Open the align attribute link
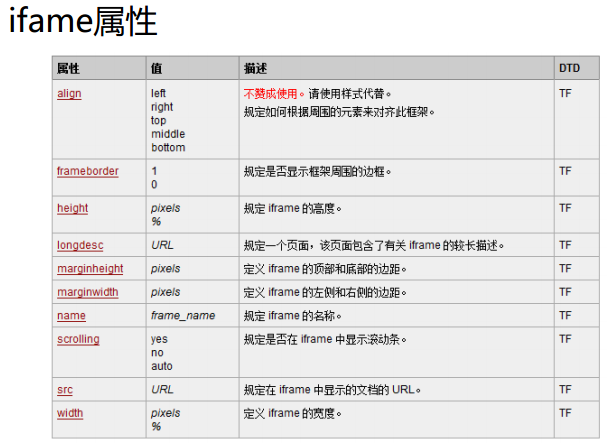The height and width of the screenshot is (443, 613). point(69,94)
